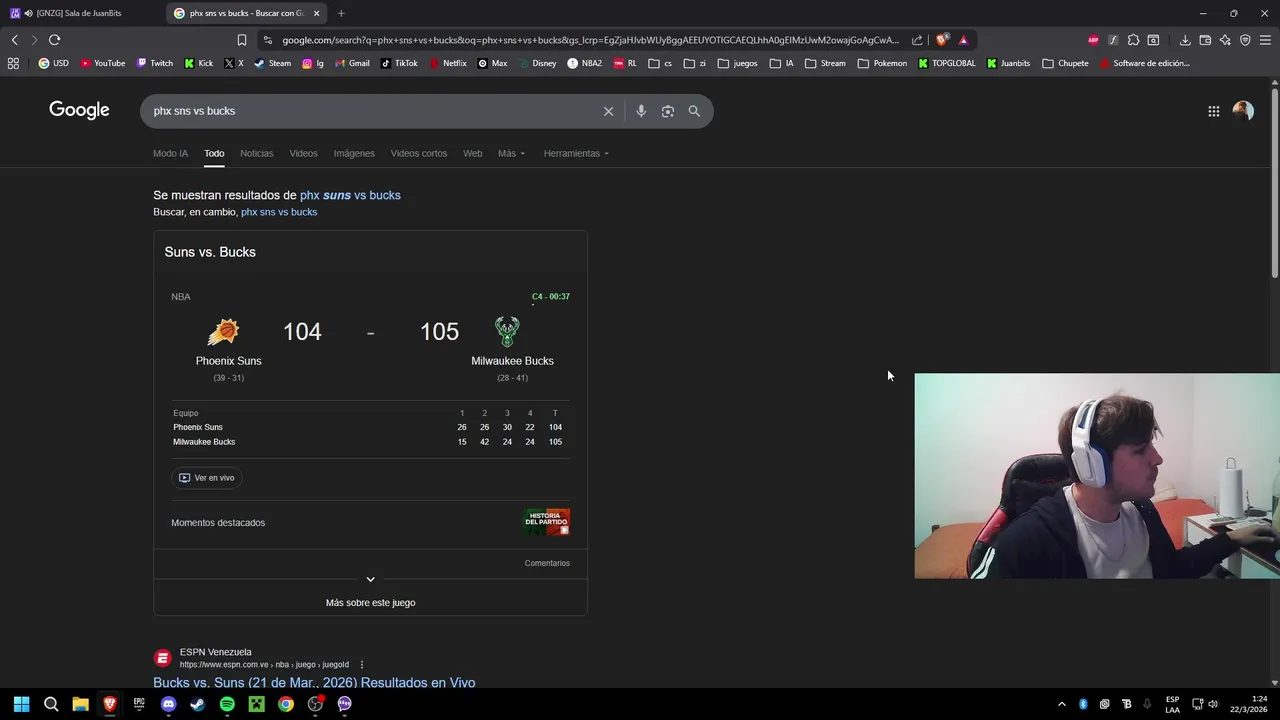Open the Historia del Partido thumbnail
This screenshot has height=720, width=1280.
coord(547,522)
